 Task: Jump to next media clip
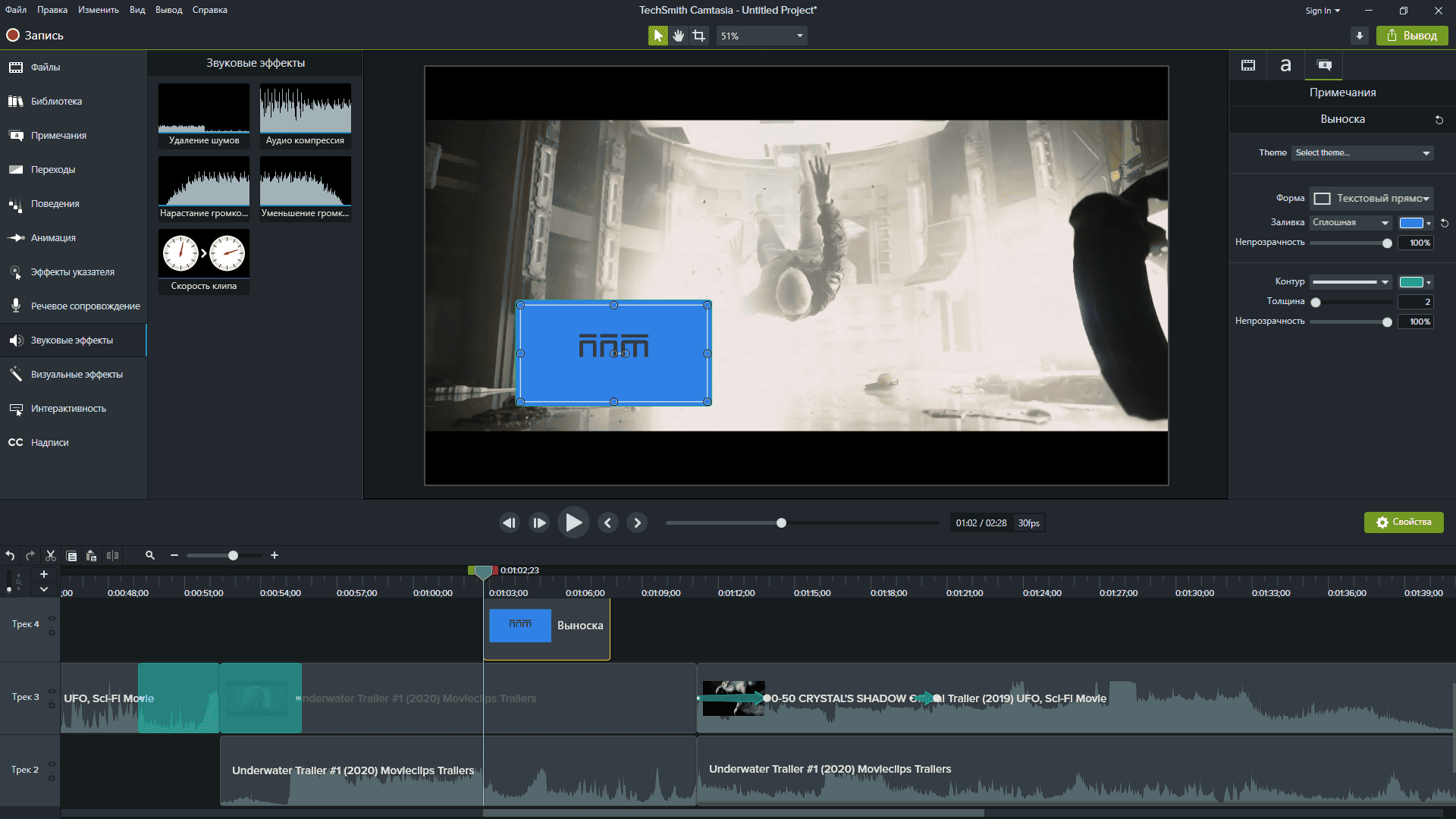[637, 522]
